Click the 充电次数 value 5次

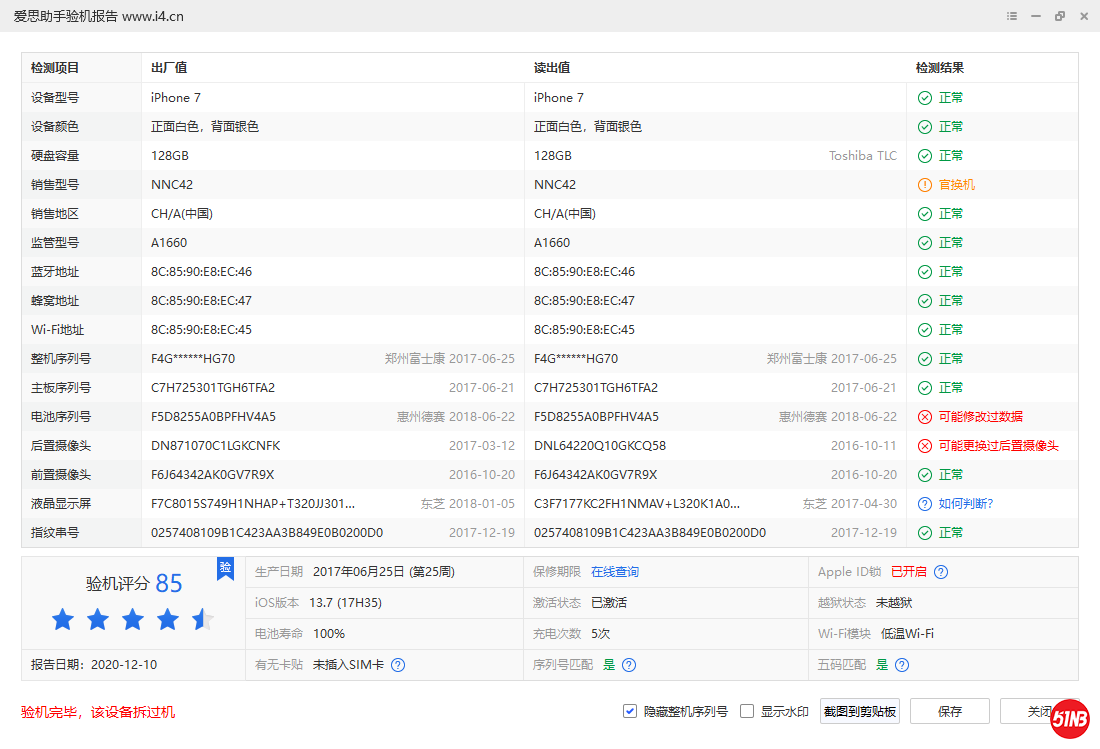[601, 634]
